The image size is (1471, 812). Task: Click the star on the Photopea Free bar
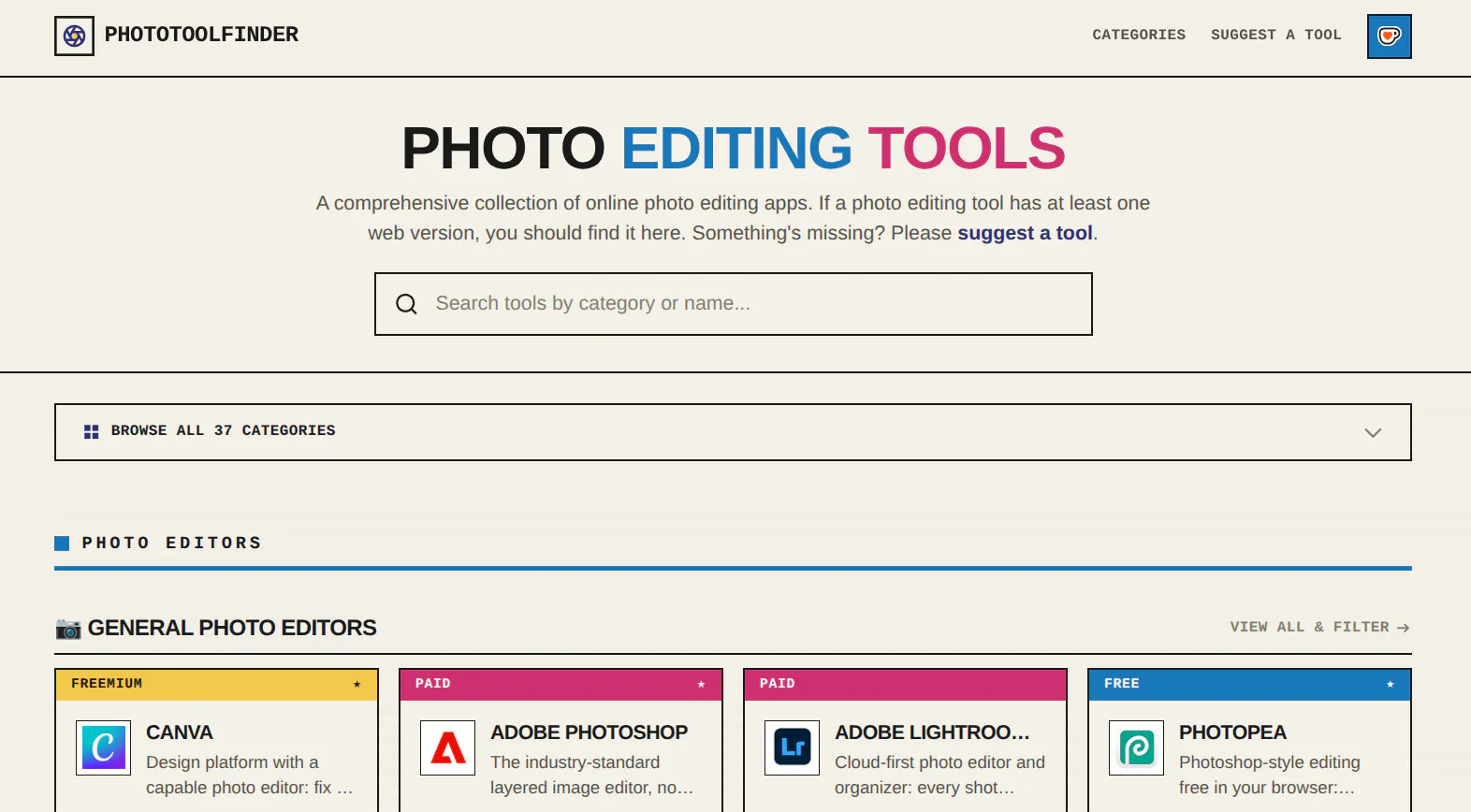(1390, 685)
